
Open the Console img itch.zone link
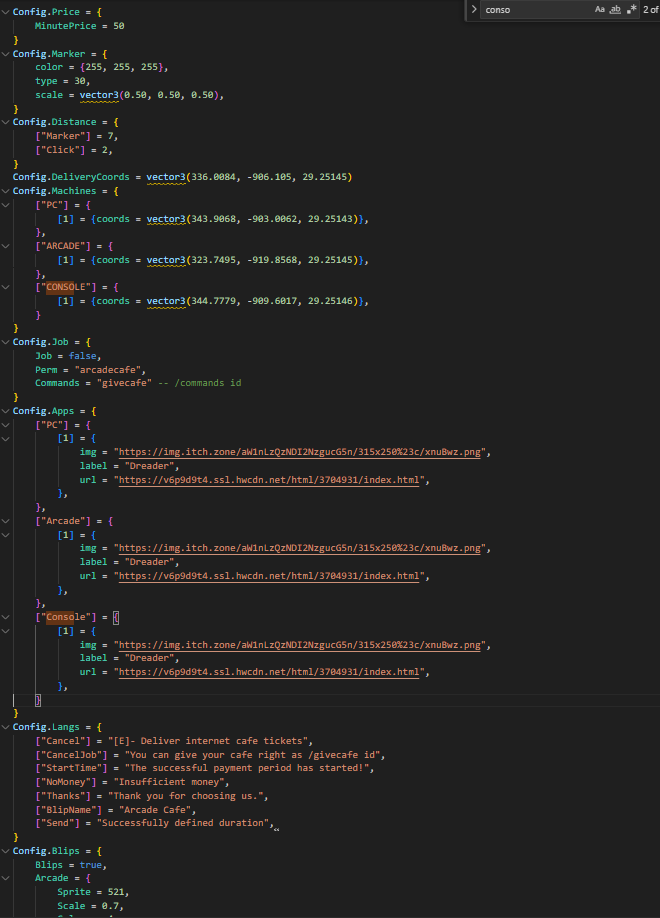302,645
